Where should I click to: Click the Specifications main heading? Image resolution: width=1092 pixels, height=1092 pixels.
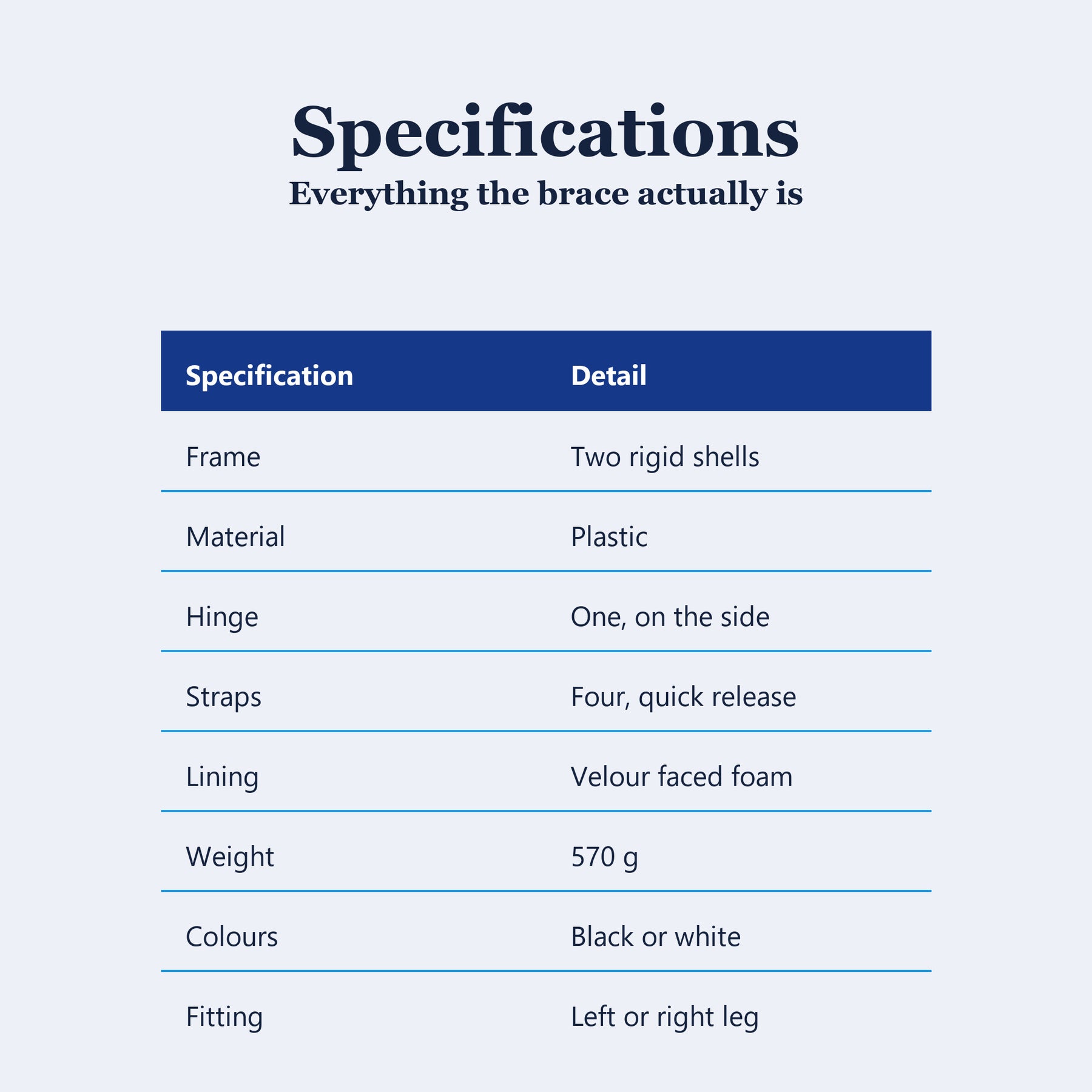[x=545, y=134]
